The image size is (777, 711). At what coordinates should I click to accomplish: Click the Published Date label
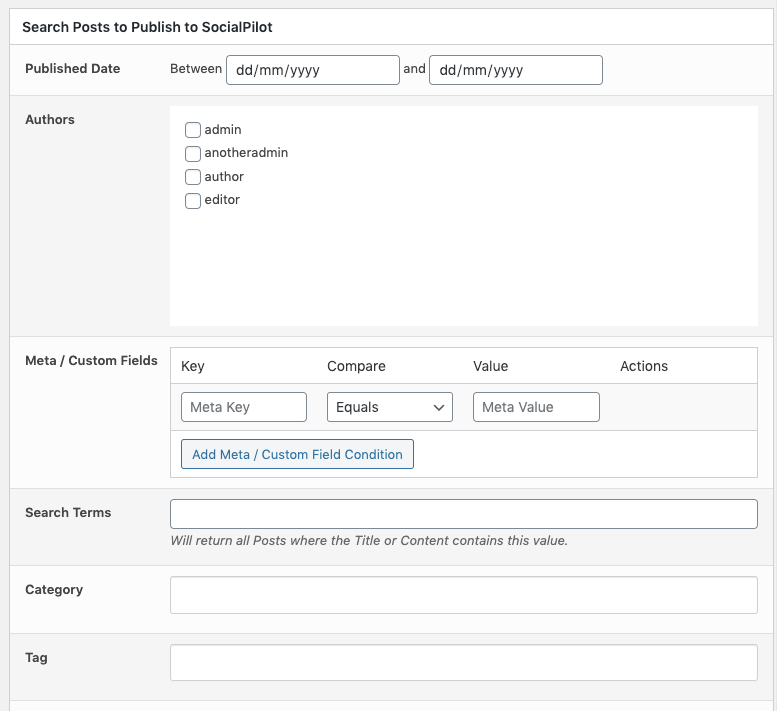tap(73, 68)
